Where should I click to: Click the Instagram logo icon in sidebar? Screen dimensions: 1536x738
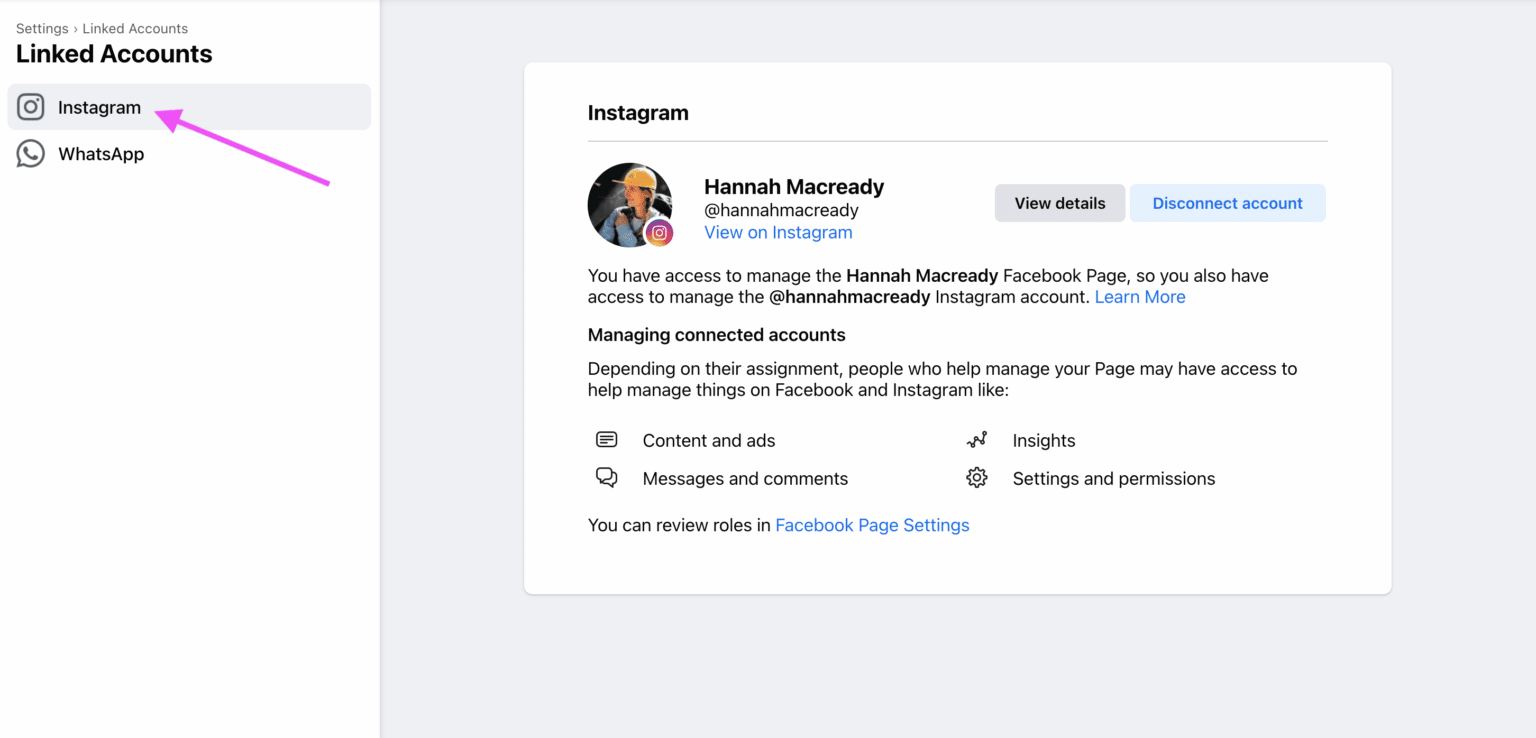pos(31,107)
